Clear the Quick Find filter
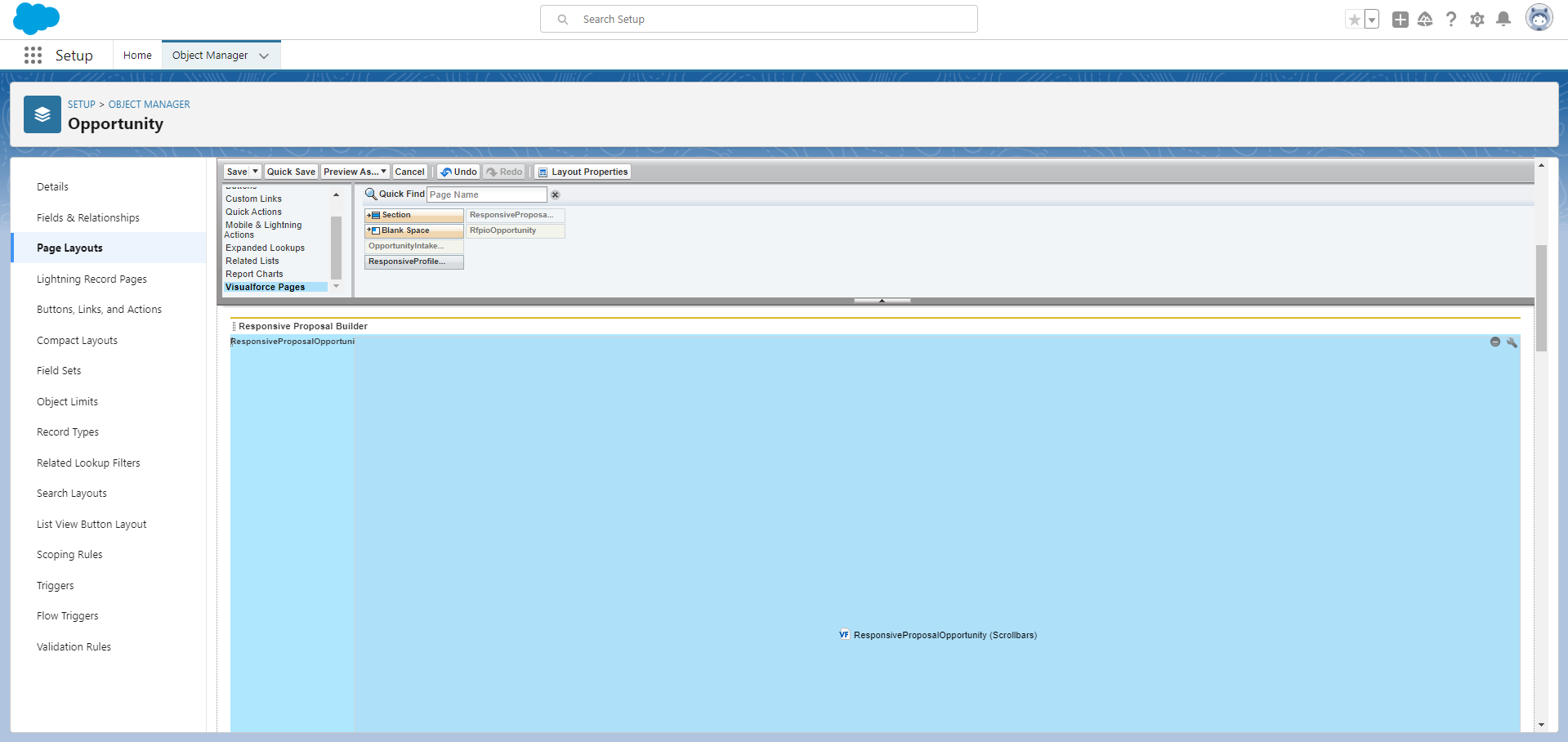This screenshot has width=1568, height=742. click(556, 194)
